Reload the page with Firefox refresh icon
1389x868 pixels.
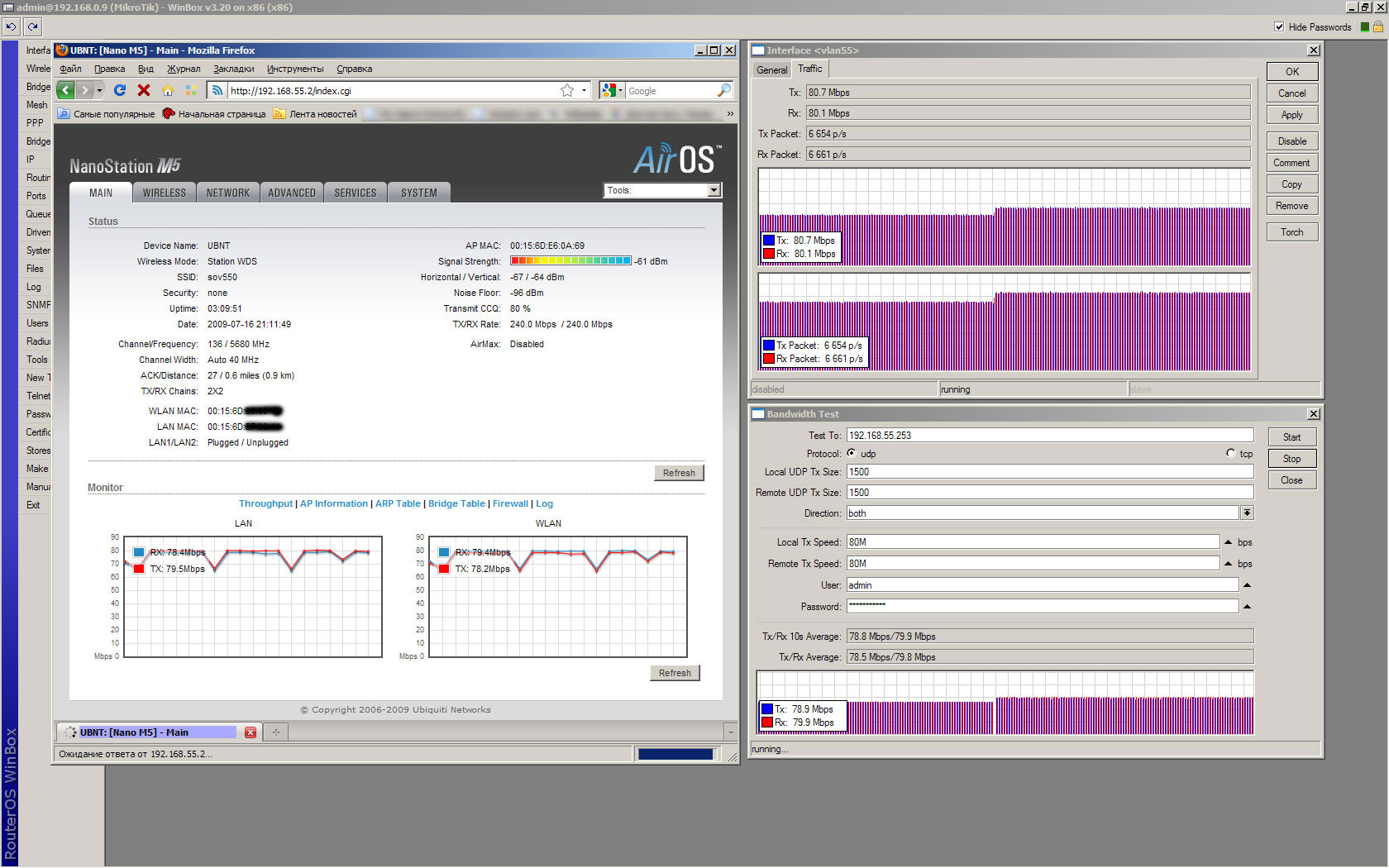pyautogui.click(x=120, y=90)
